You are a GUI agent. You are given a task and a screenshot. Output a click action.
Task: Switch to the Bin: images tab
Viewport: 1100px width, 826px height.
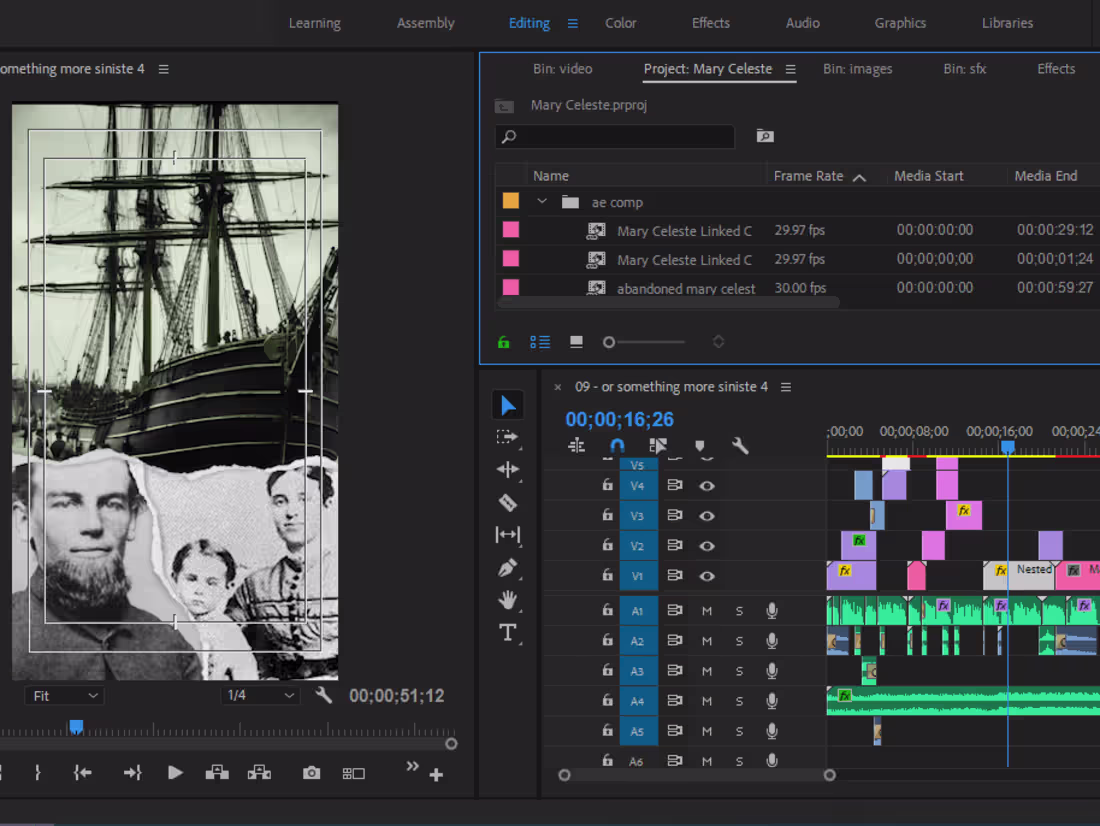(857, 69)
